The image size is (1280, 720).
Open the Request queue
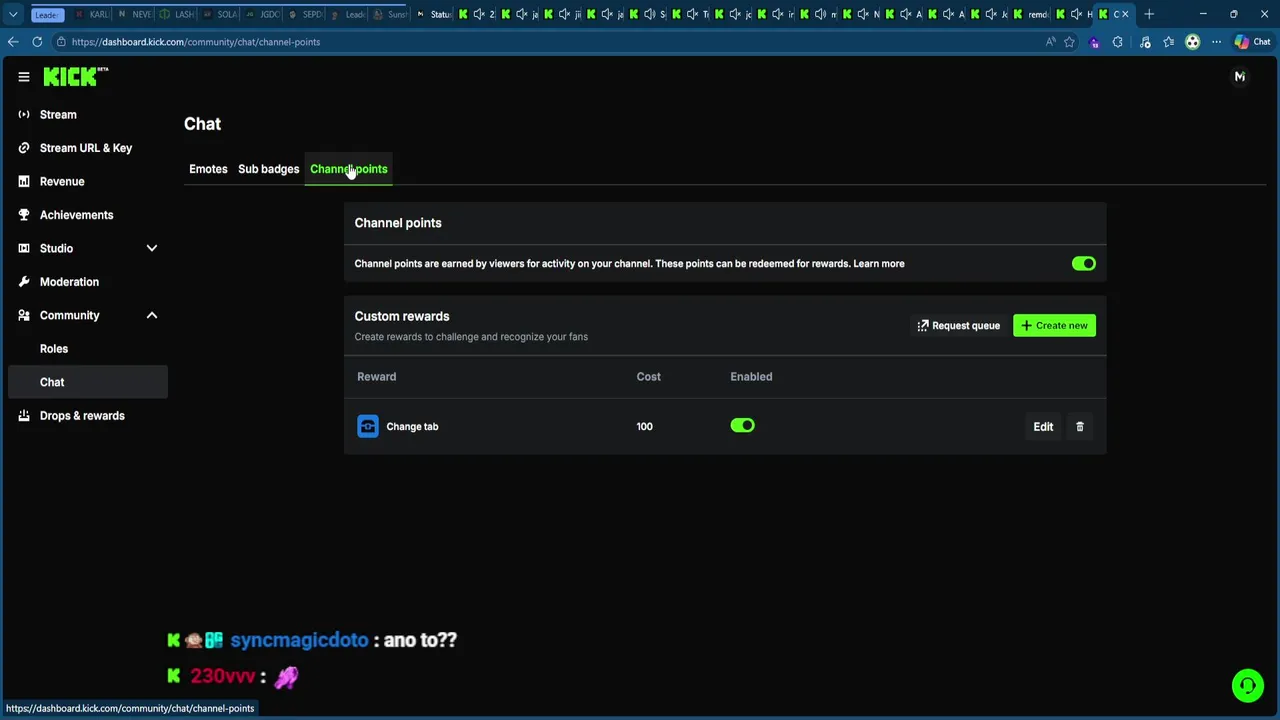(x=958, y=326)
